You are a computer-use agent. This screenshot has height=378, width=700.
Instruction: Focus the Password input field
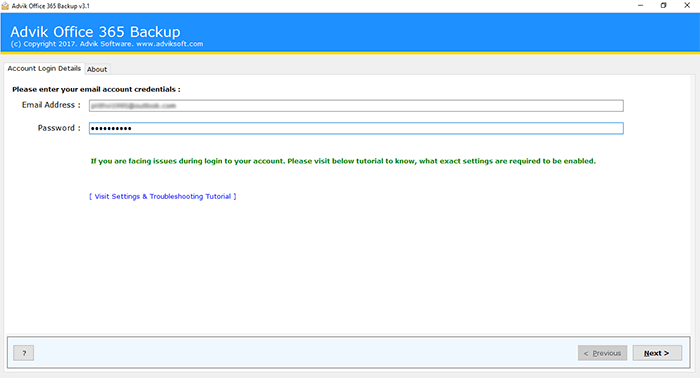click(356, 129)
